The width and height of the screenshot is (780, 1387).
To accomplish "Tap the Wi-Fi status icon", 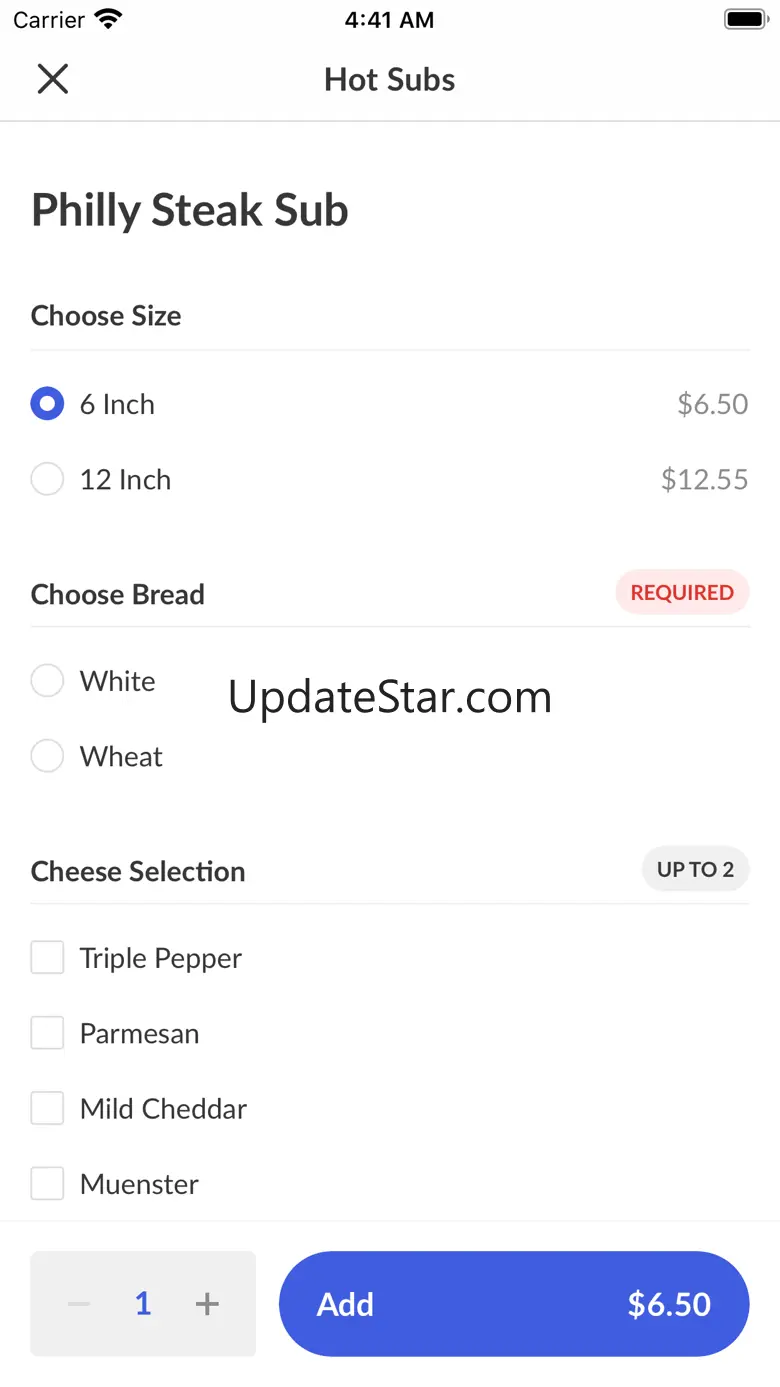I will pyautogui.click(x=108, y=19).
